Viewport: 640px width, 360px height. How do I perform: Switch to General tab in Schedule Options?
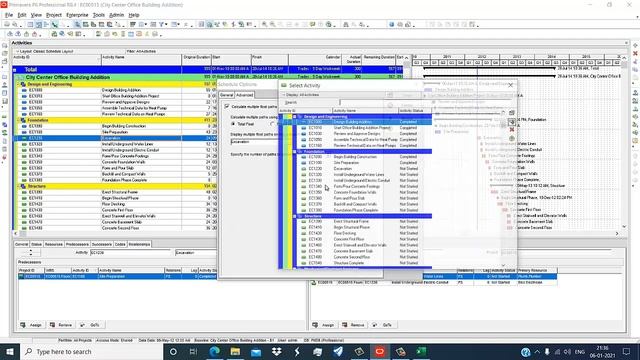tap(226, 95)
